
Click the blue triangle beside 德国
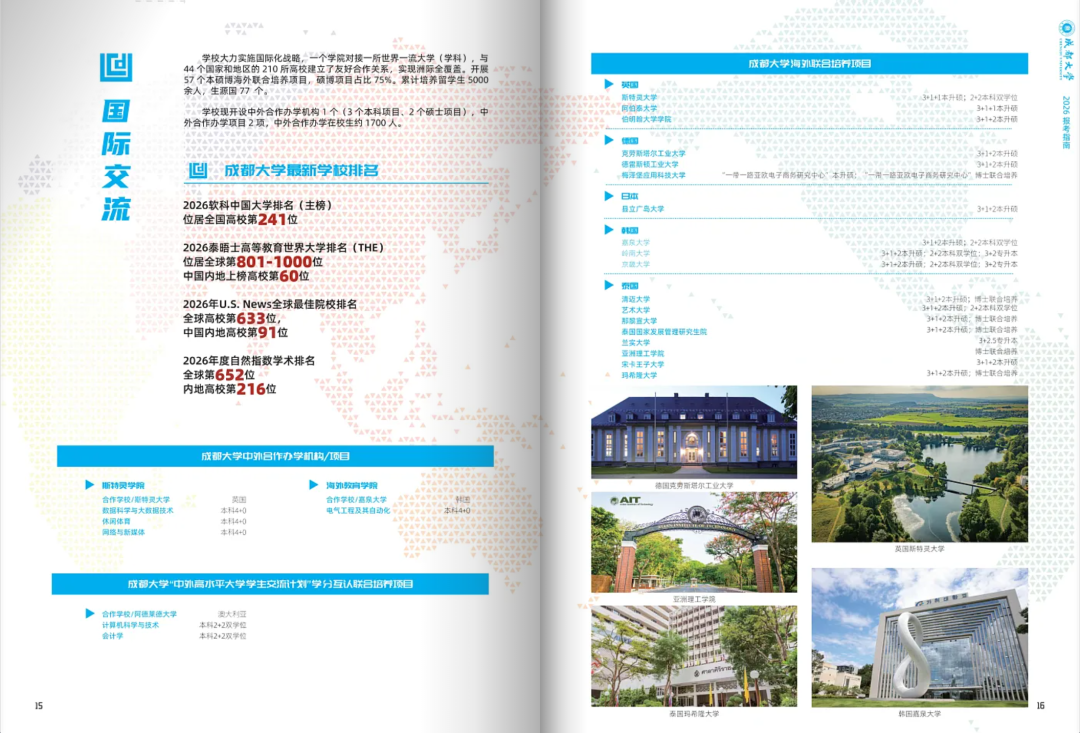(x=609, y=140)
